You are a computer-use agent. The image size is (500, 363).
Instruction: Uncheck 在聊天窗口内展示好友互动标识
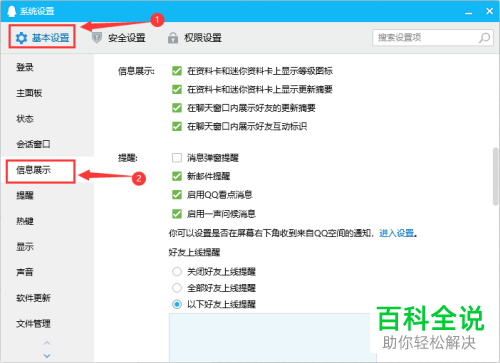pos(177,126)
